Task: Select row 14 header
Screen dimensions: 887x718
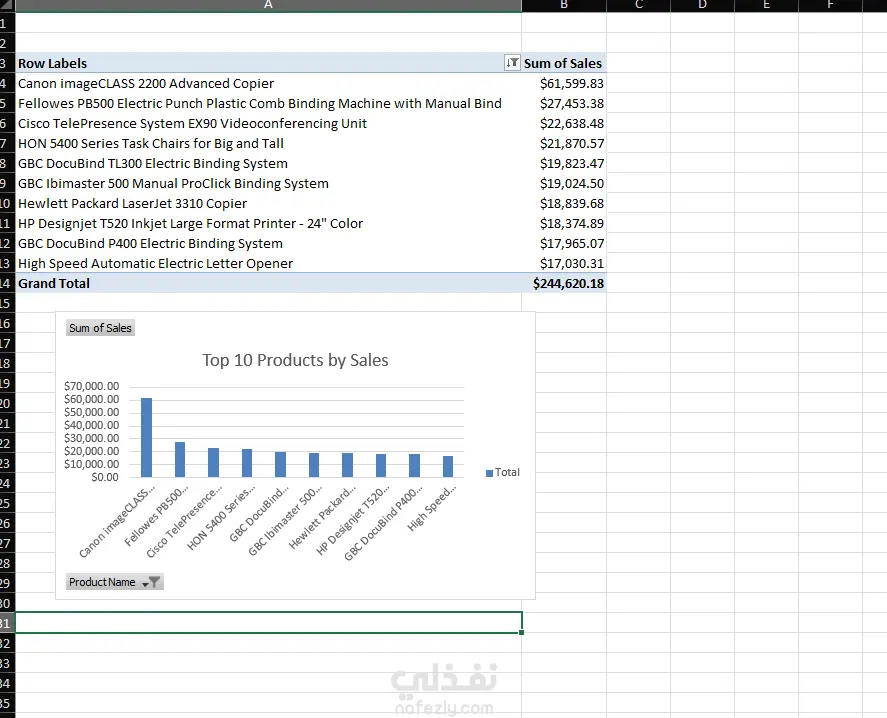Action: click(x=6, y=283)
